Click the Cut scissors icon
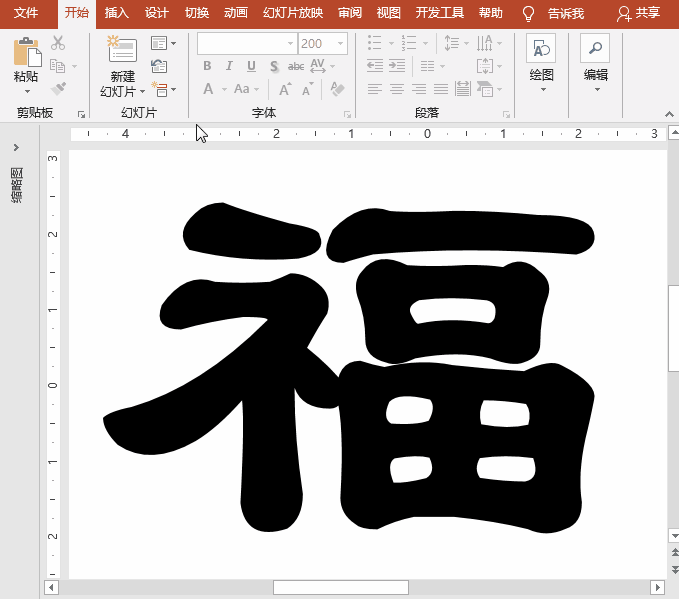 (x=58, y=43)
